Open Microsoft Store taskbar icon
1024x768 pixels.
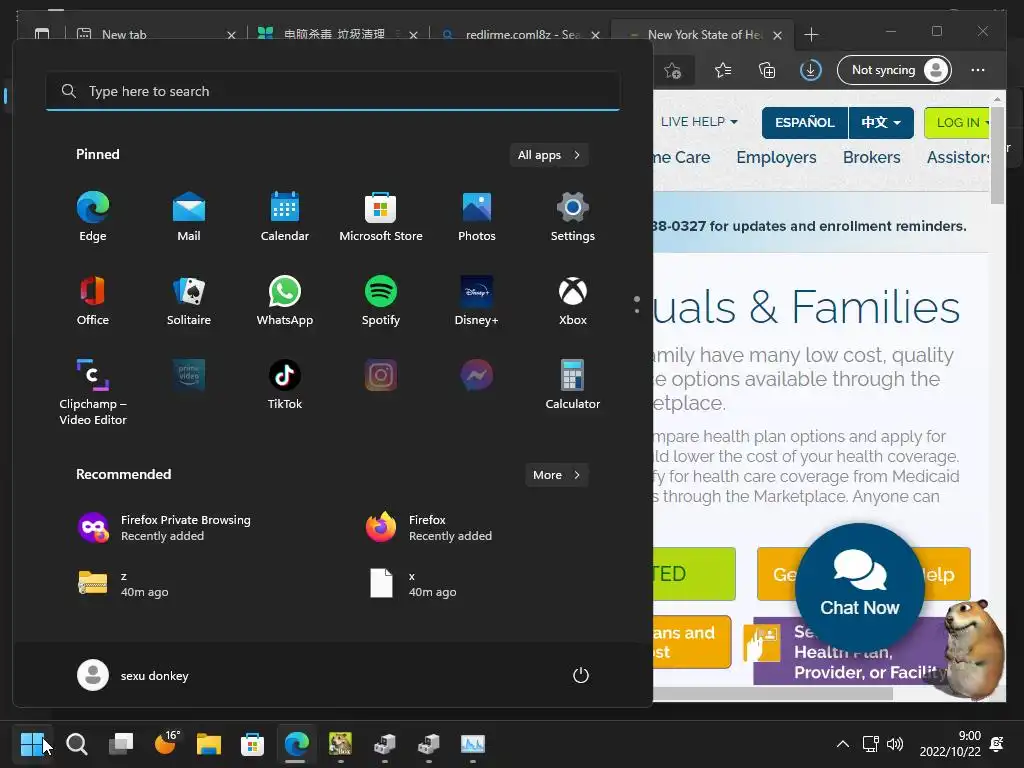coord(252,744)
